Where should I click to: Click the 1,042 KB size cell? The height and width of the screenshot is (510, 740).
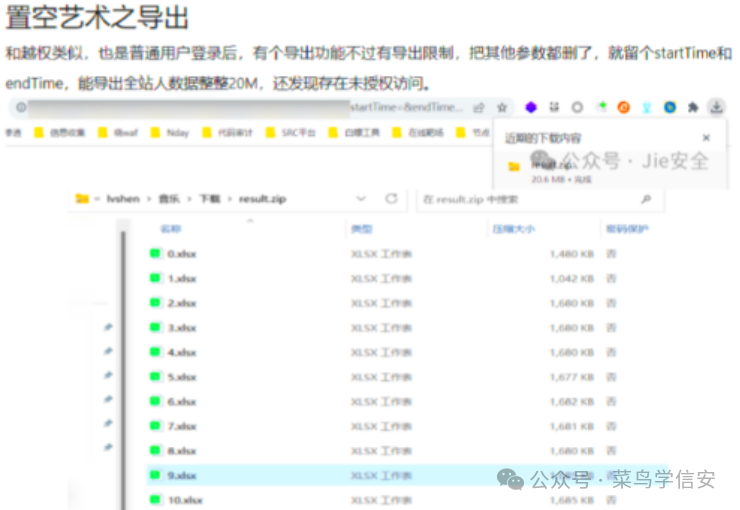tap(572, 278)
